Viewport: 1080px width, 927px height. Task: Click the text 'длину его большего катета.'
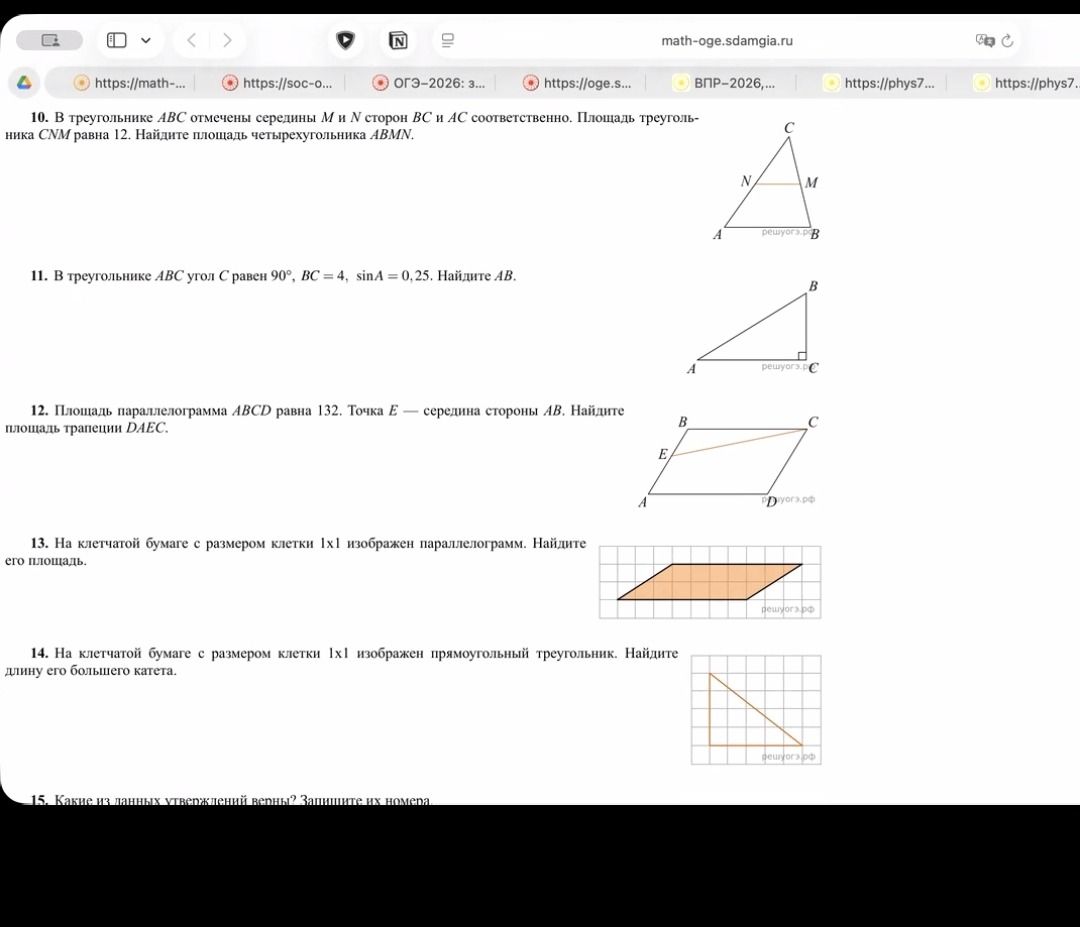[91, 671]
